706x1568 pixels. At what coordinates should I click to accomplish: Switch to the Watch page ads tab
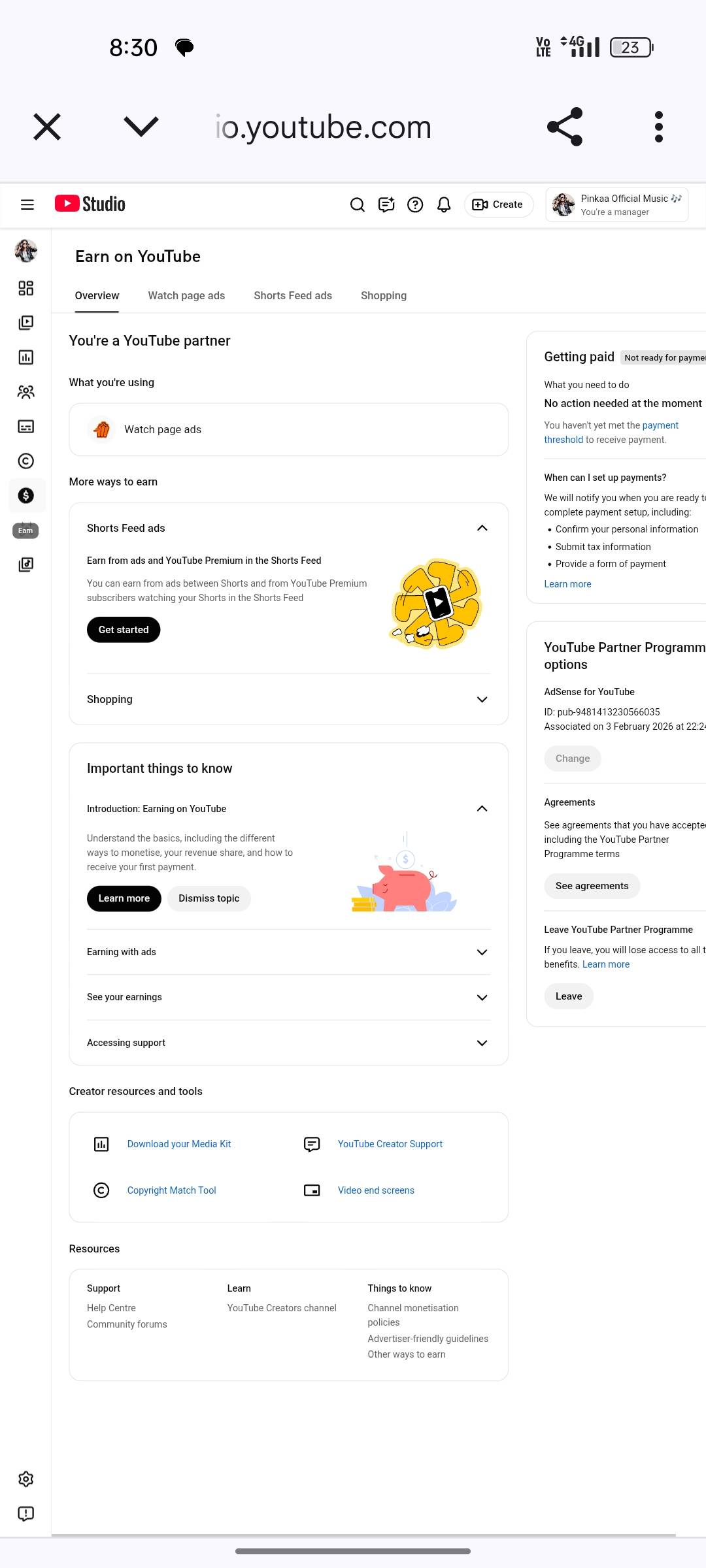click(x=186, y=295)
